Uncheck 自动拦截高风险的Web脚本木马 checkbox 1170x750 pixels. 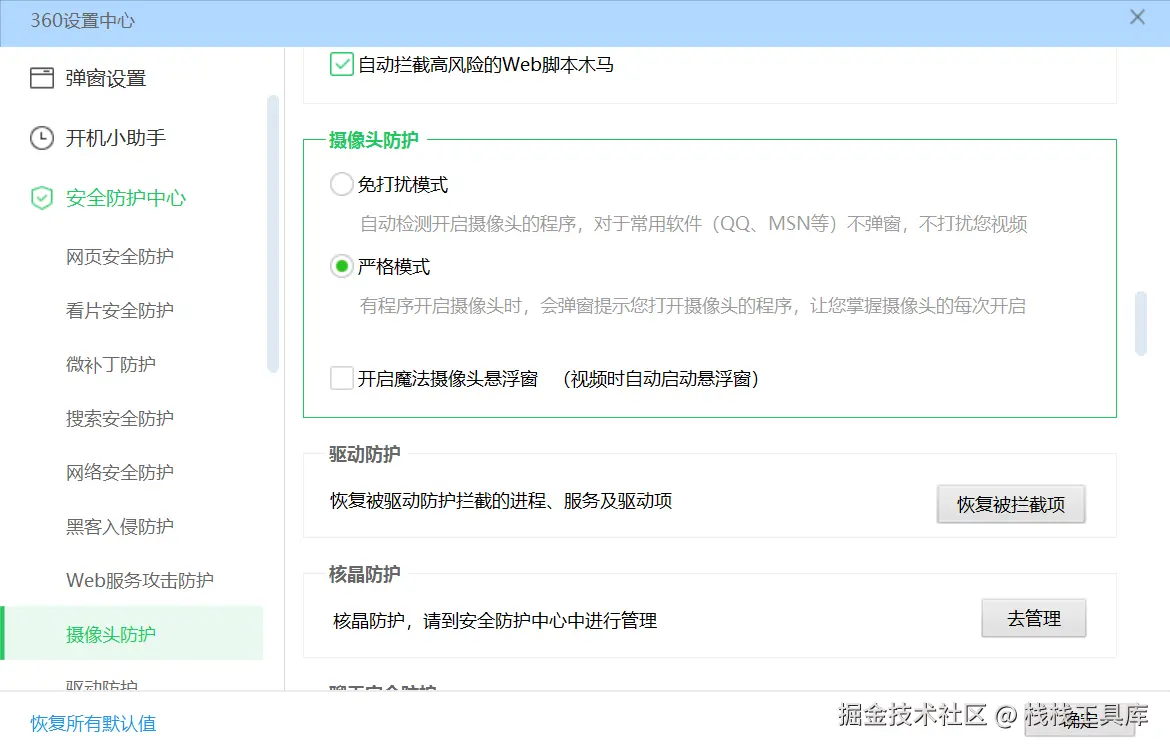point(342,64)
